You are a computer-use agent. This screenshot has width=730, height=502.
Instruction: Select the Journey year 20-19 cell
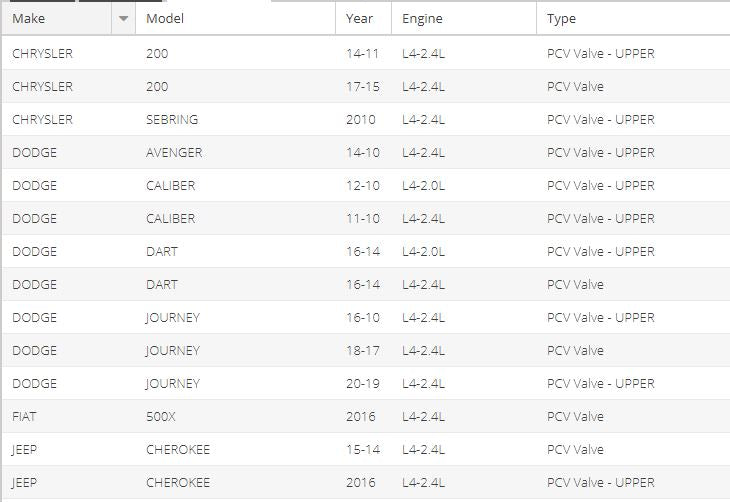click(x=362, y=383)
